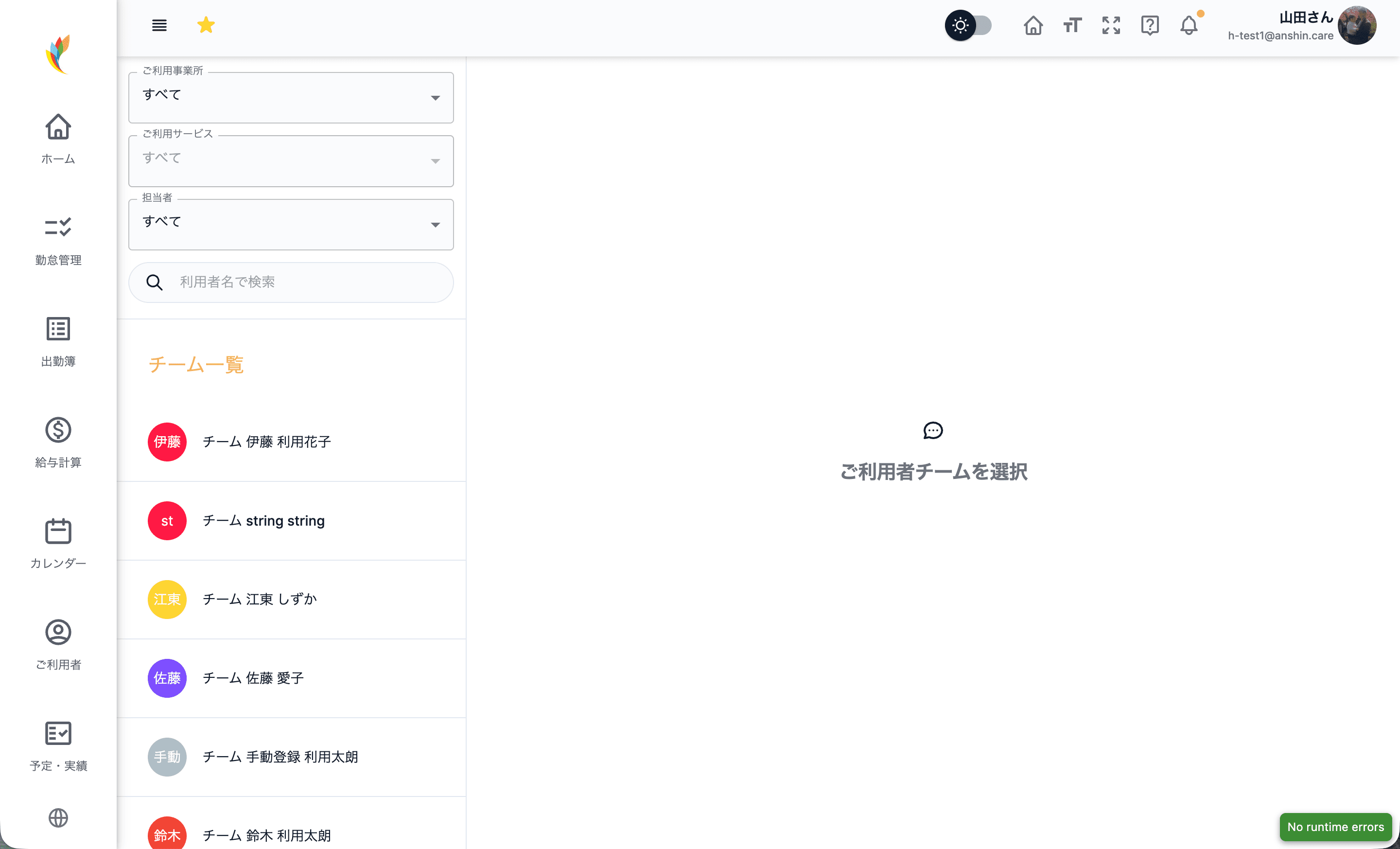Screen dimensions: 1400x849
Task: Click the fullscreen expand icon
Action: [1111, 26]
